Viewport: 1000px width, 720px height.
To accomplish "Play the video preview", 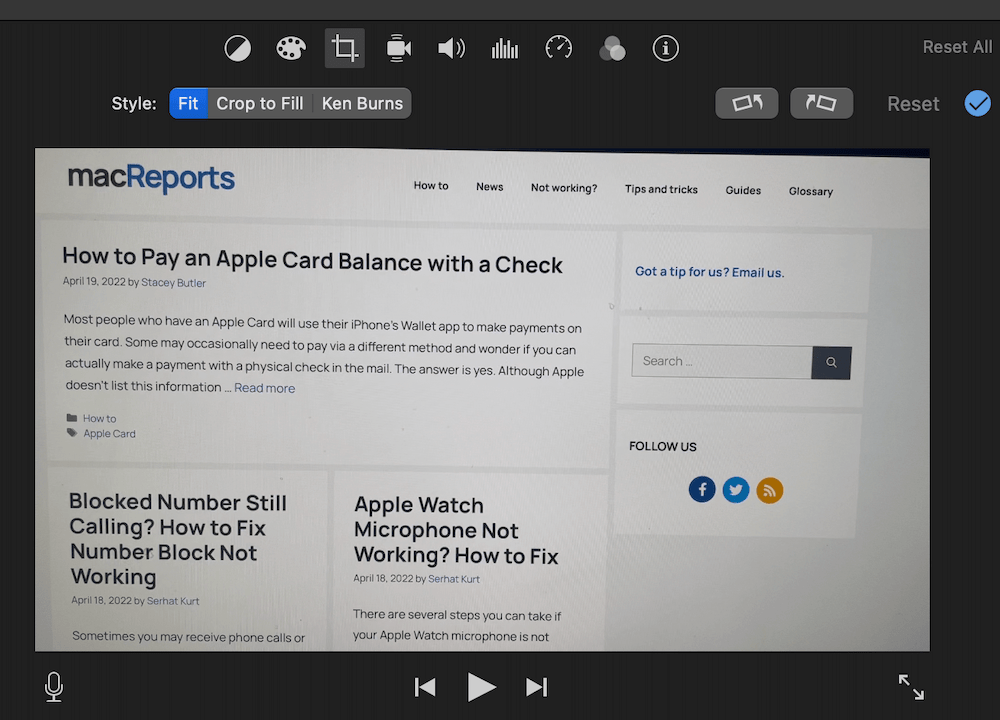I will click(x=482, y=687).
